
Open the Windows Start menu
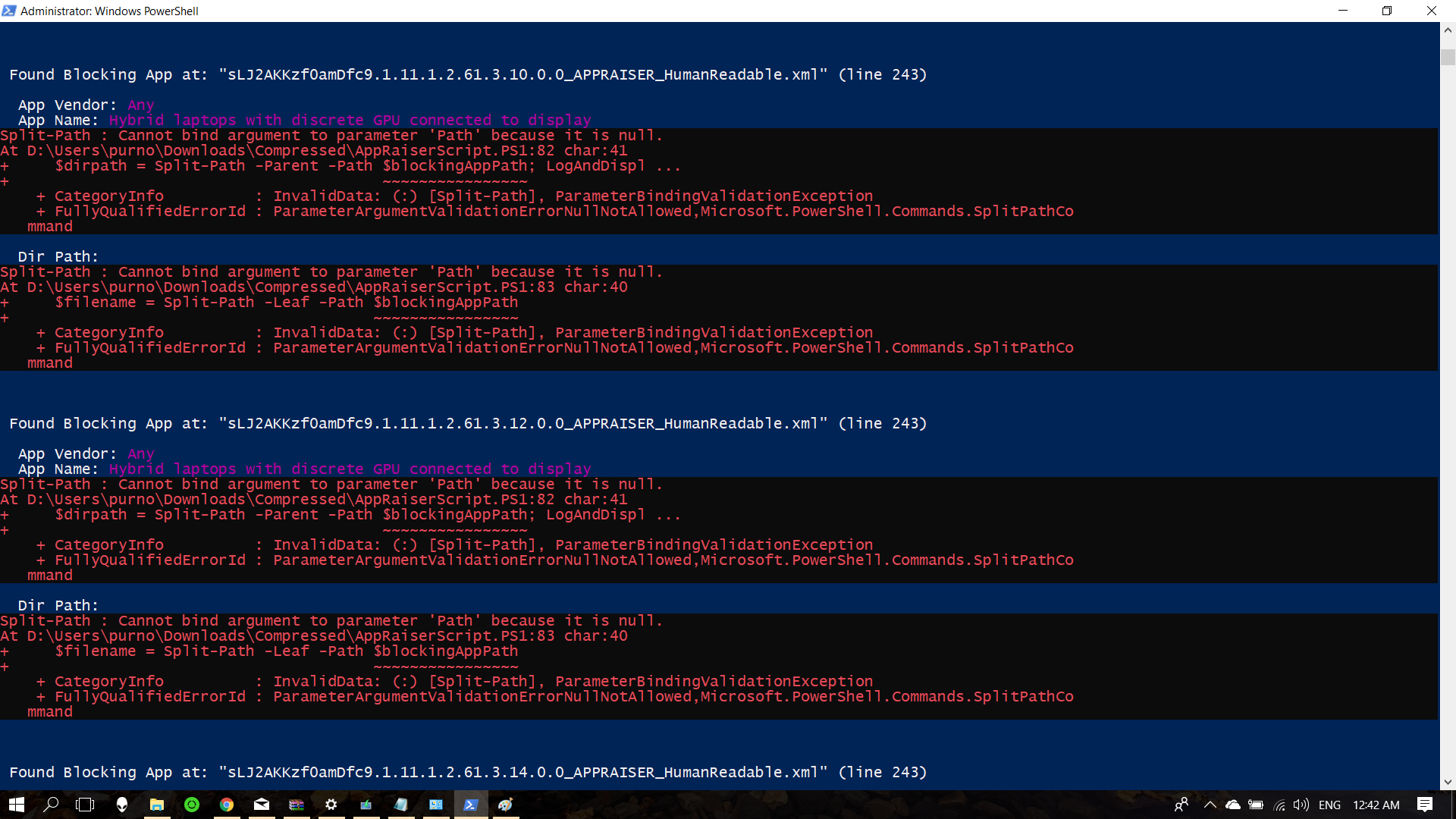17,805
